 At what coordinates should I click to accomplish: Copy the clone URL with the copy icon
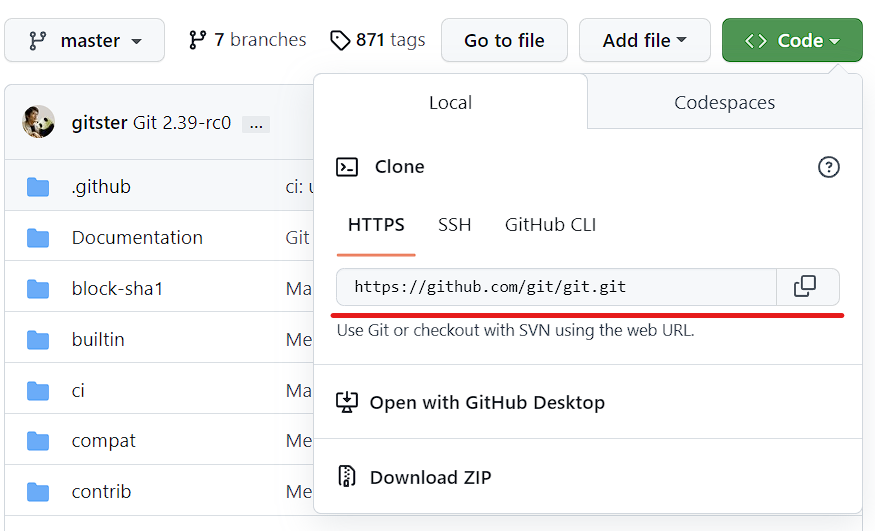click(805, 287)
